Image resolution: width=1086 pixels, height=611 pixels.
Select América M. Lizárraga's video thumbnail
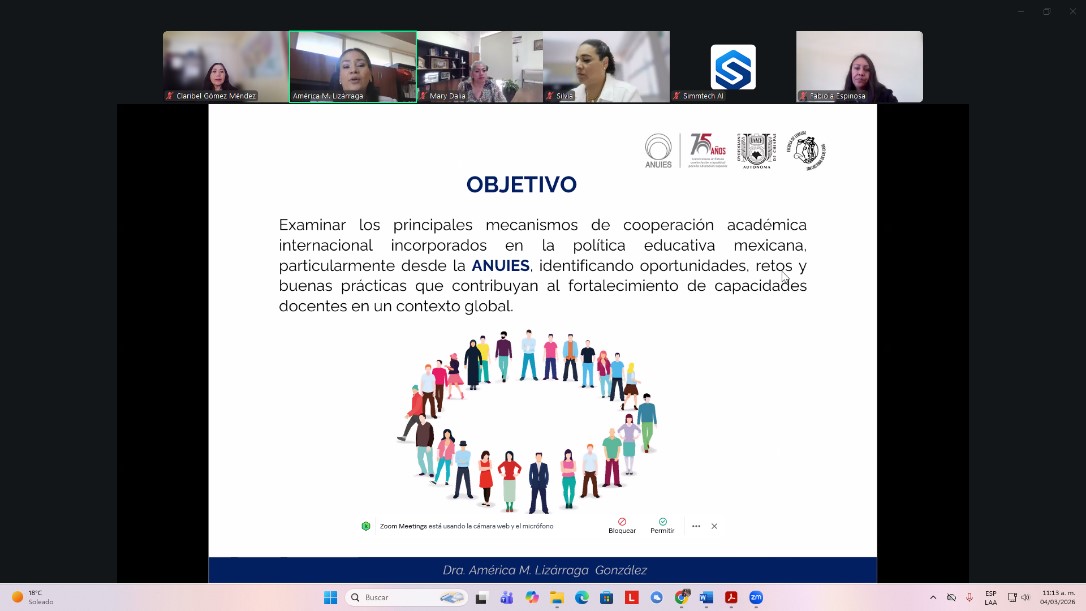[352, 66]
